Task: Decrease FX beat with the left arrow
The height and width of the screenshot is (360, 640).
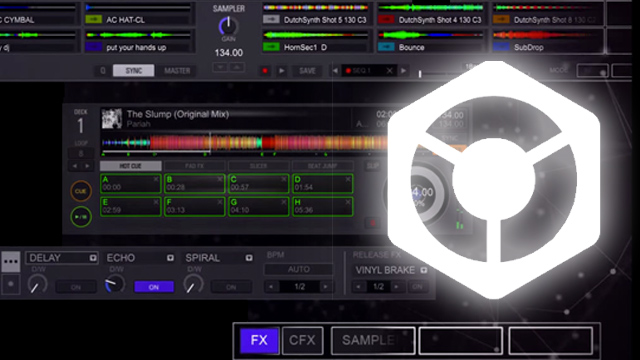Action: click(x=271, y=287)
